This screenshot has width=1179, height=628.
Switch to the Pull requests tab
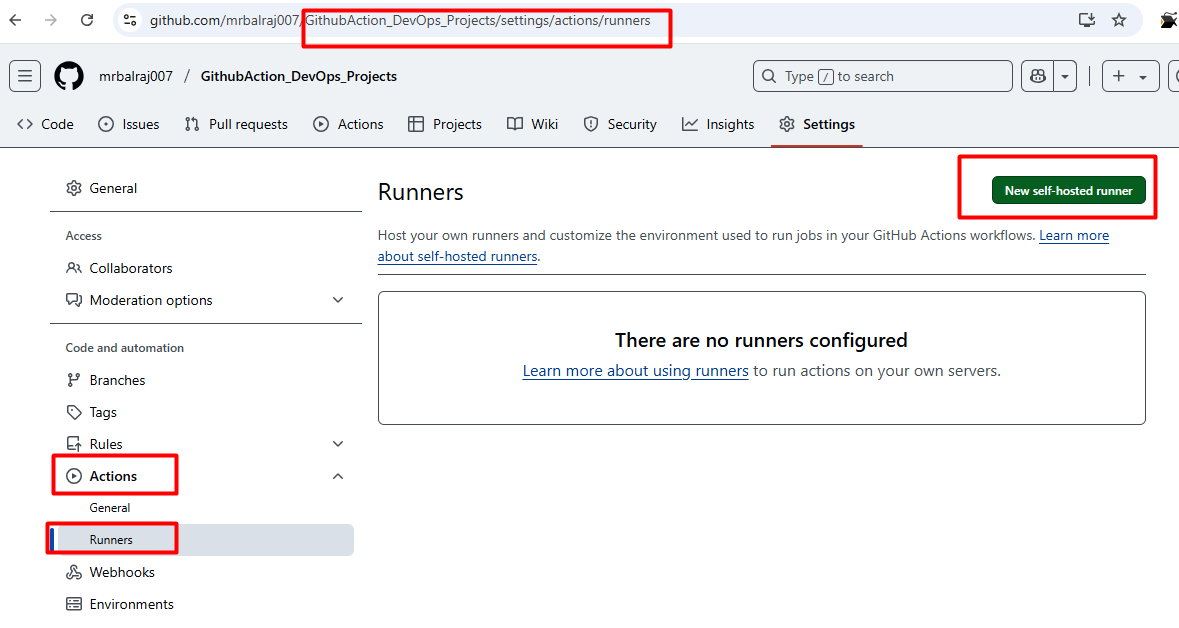tap(236, 124)
